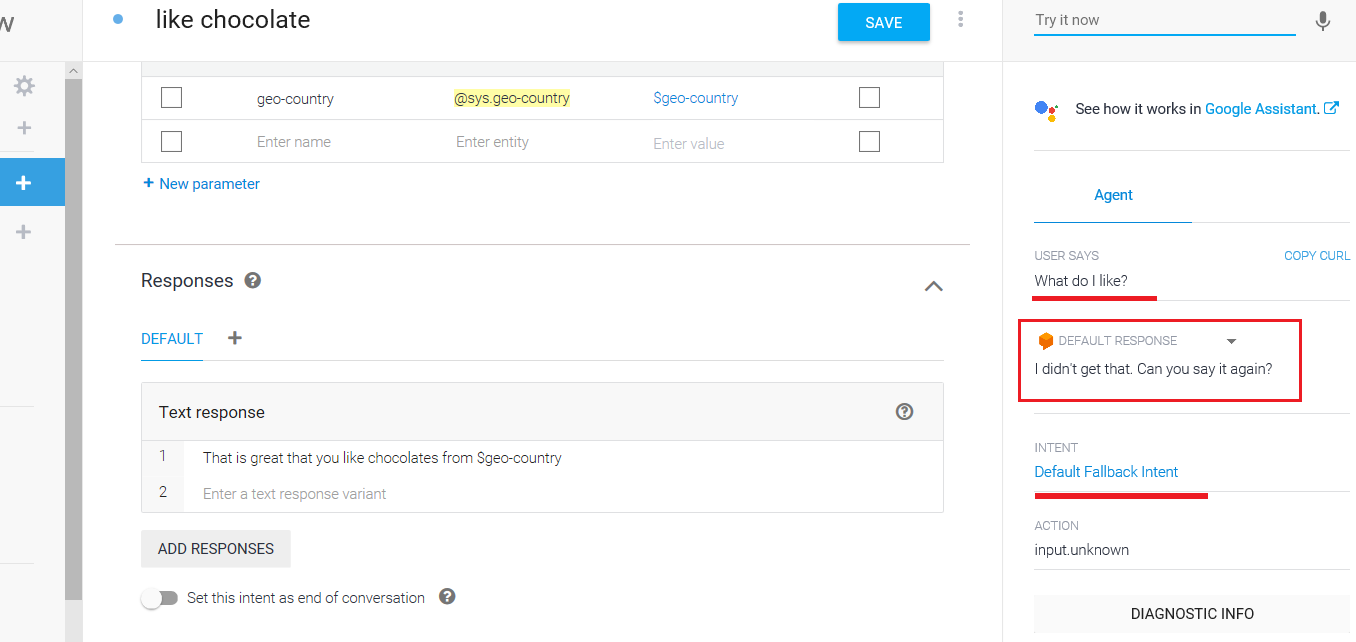This screenshot has height=642, width=1356.
Task: Open the Default Fallback Intent link
Action: coord(1106,472)
